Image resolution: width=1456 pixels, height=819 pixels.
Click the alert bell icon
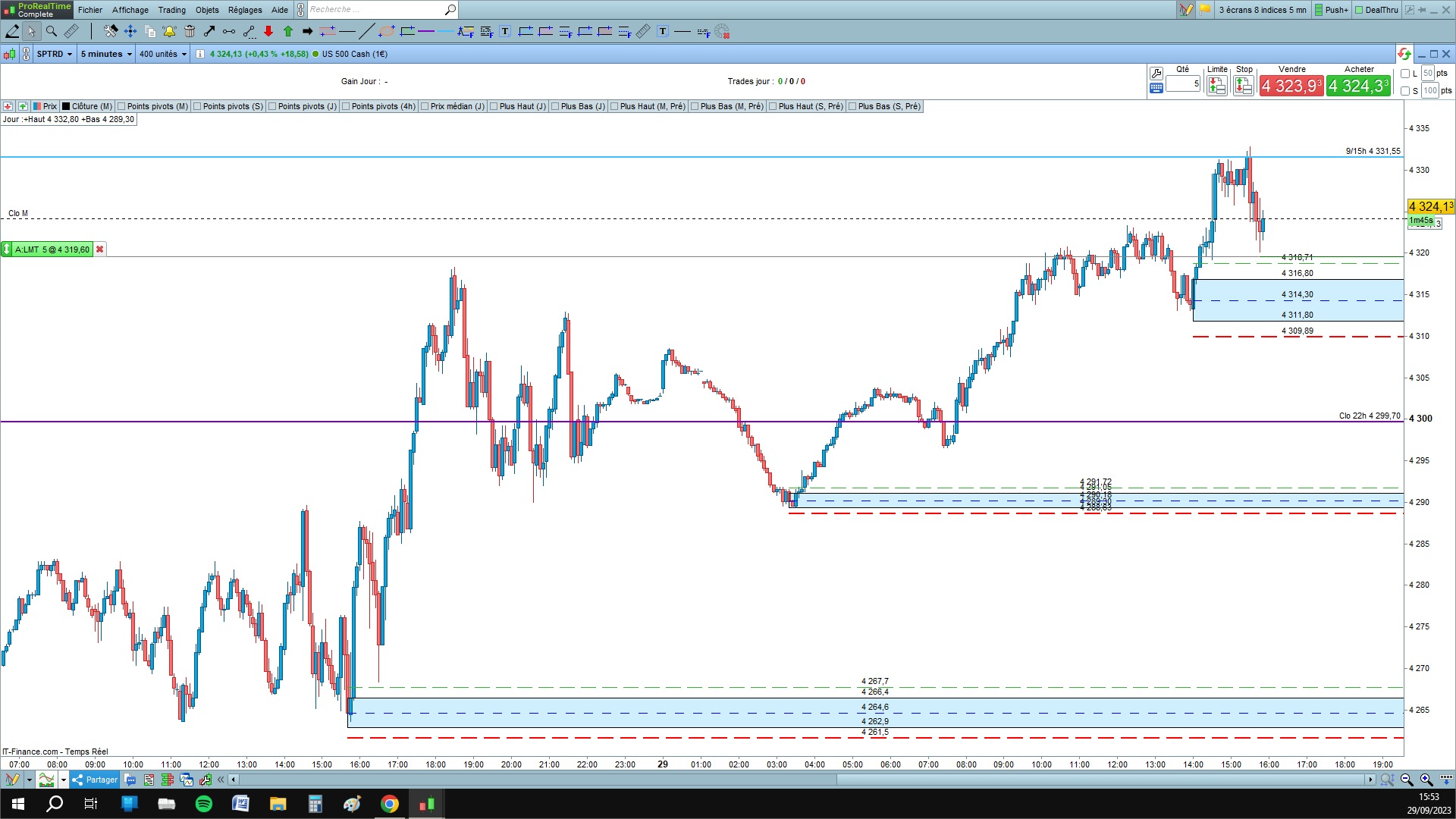click(x=169, y=31)
